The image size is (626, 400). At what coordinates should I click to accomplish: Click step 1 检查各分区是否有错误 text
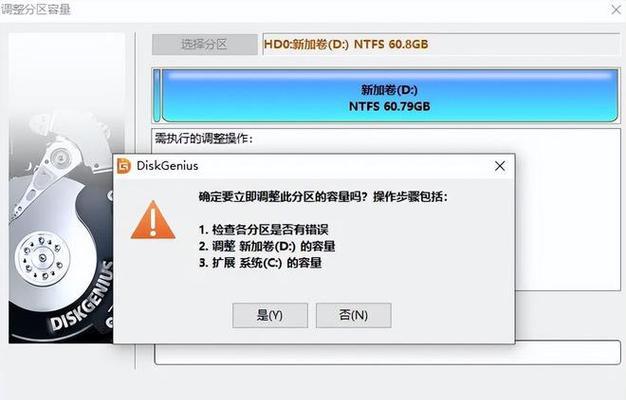click(x=263, y=230)
